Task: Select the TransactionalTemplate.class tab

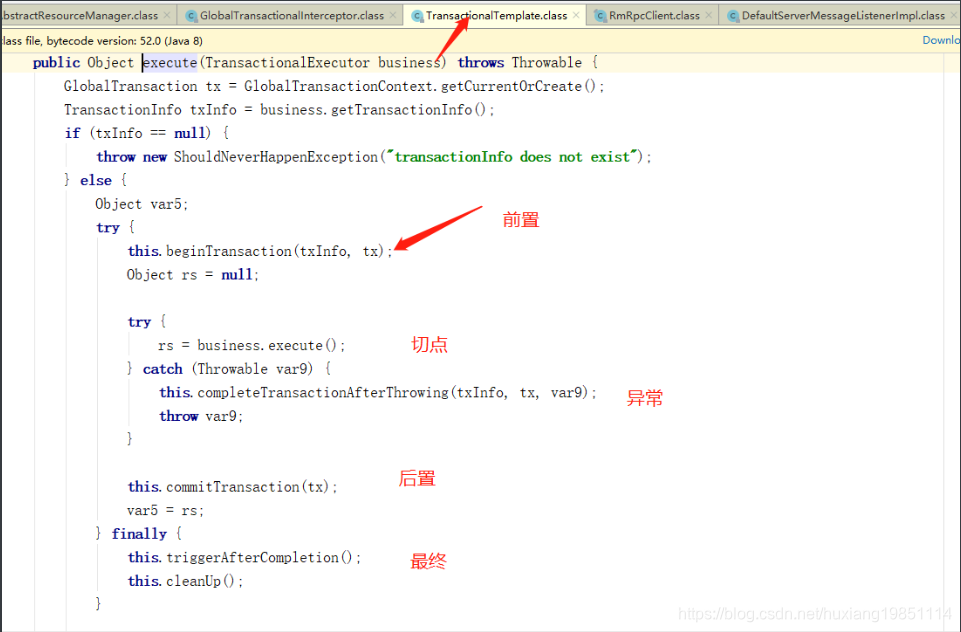Action: pyautogui.click(x=496, y=15)
